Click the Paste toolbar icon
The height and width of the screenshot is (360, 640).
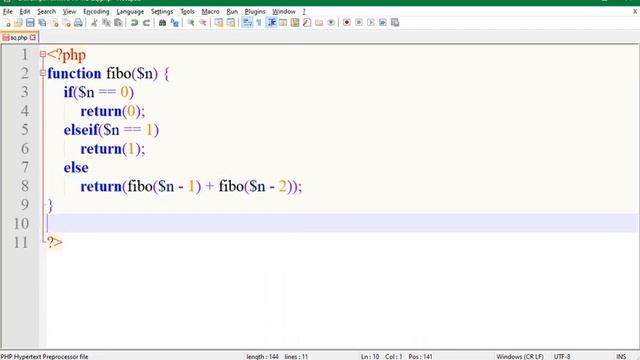click(x=118, y=23)
